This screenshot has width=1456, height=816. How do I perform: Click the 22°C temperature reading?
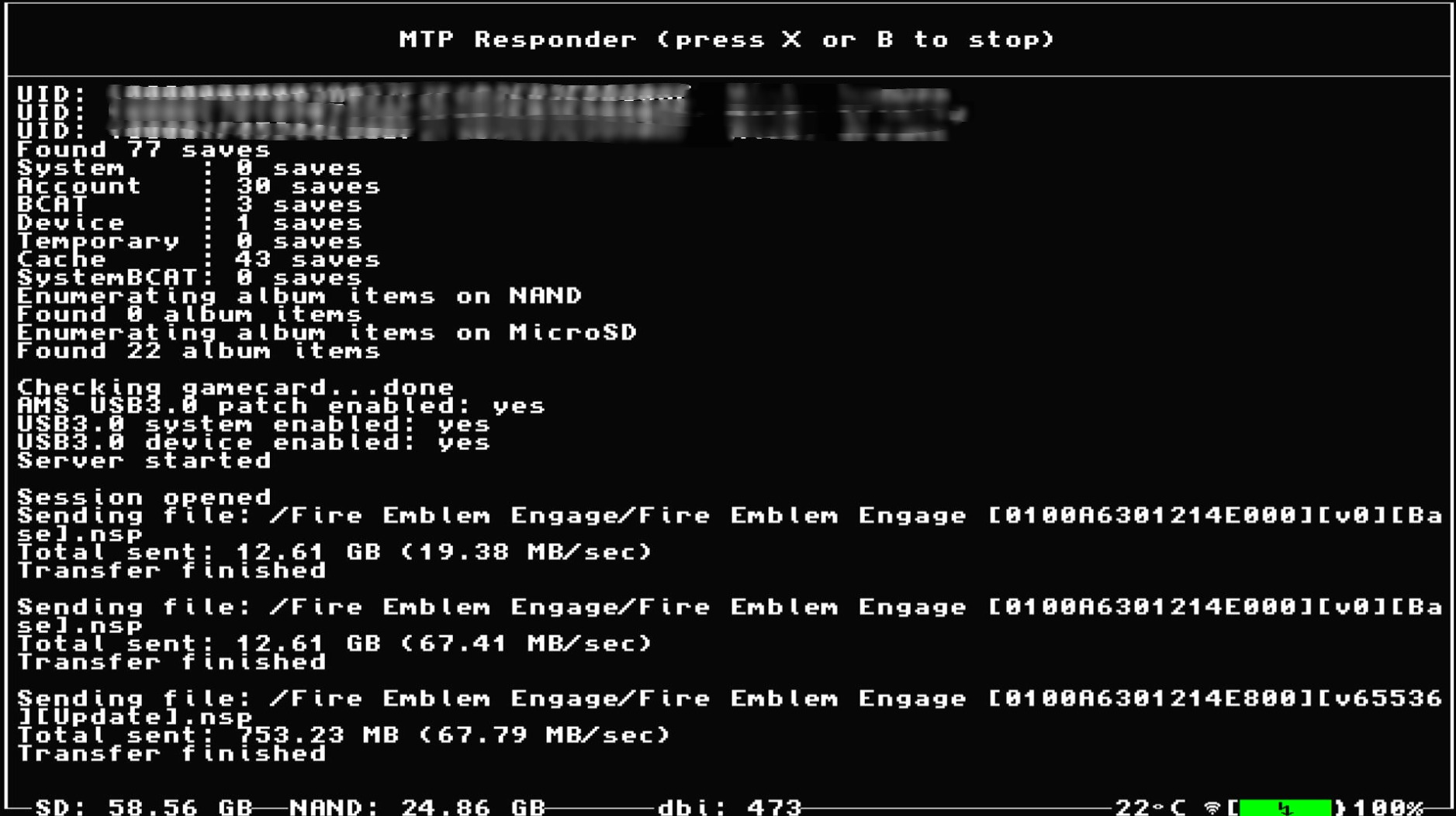coord(1150,807)
